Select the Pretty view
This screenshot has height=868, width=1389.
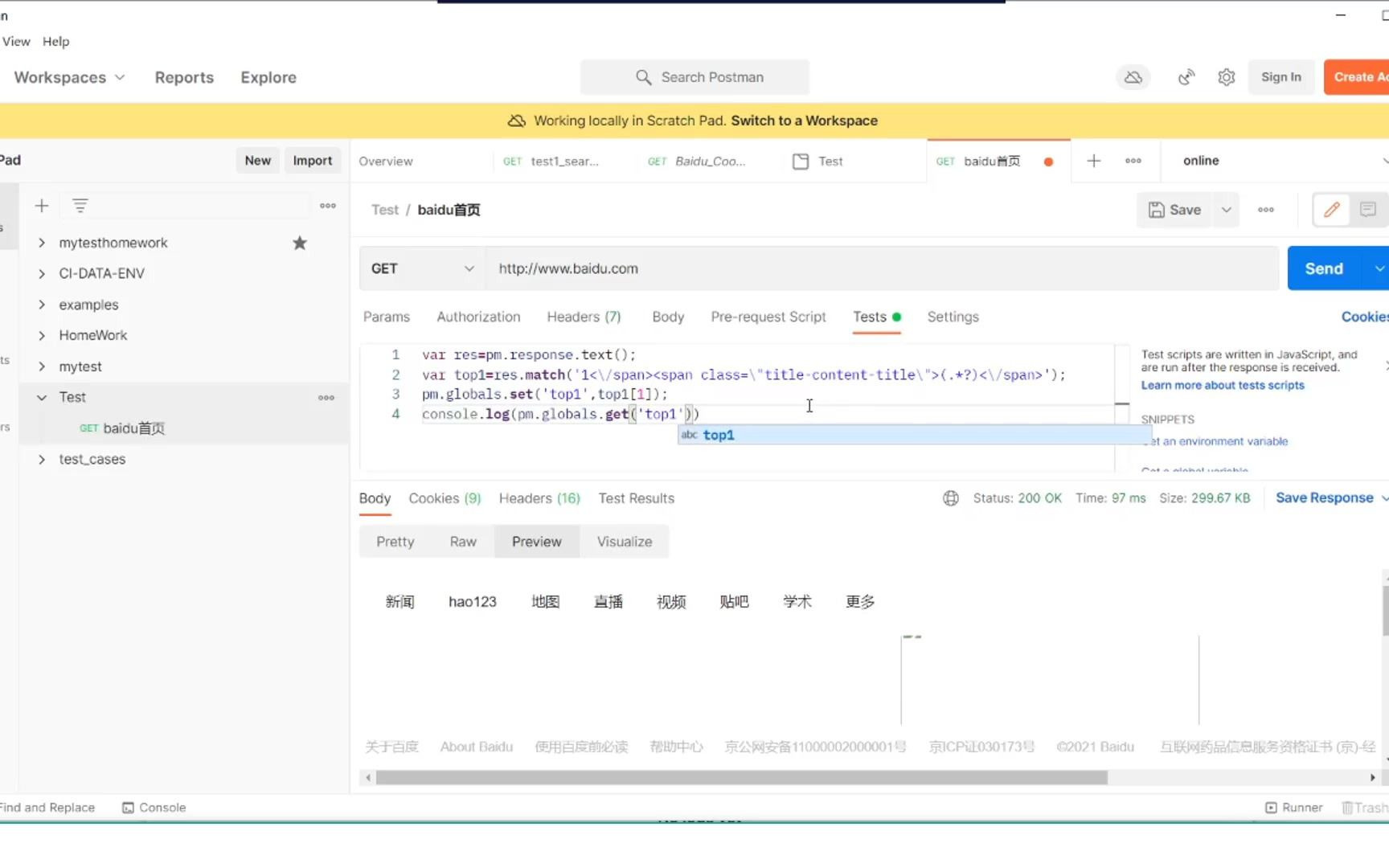(x=395, y=542)
